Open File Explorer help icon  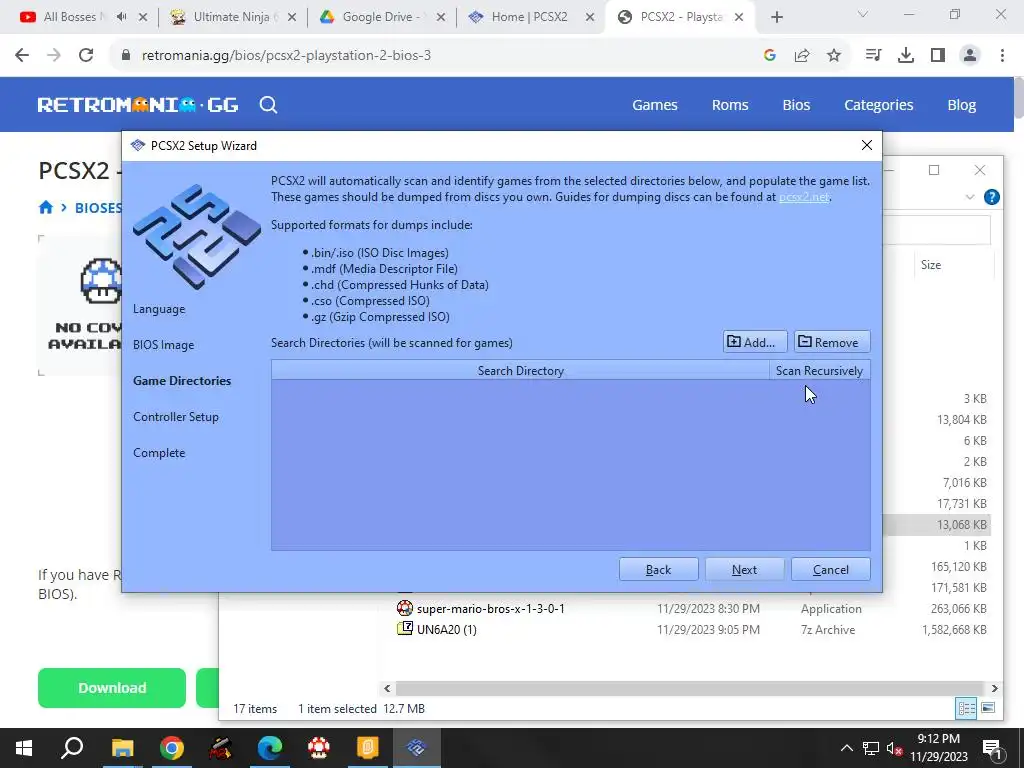[991, 197]
